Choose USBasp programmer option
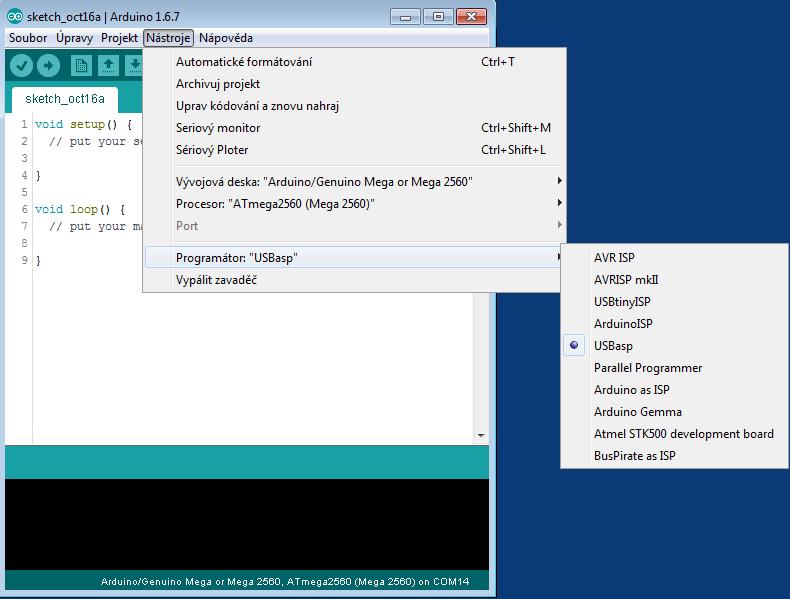Image resolution: width=790 pixels, height=599 pixels. pos(613,346)
